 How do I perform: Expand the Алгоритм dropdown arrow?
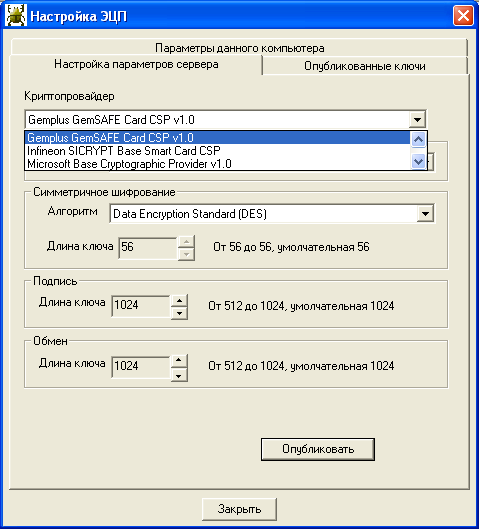(425, 214)
